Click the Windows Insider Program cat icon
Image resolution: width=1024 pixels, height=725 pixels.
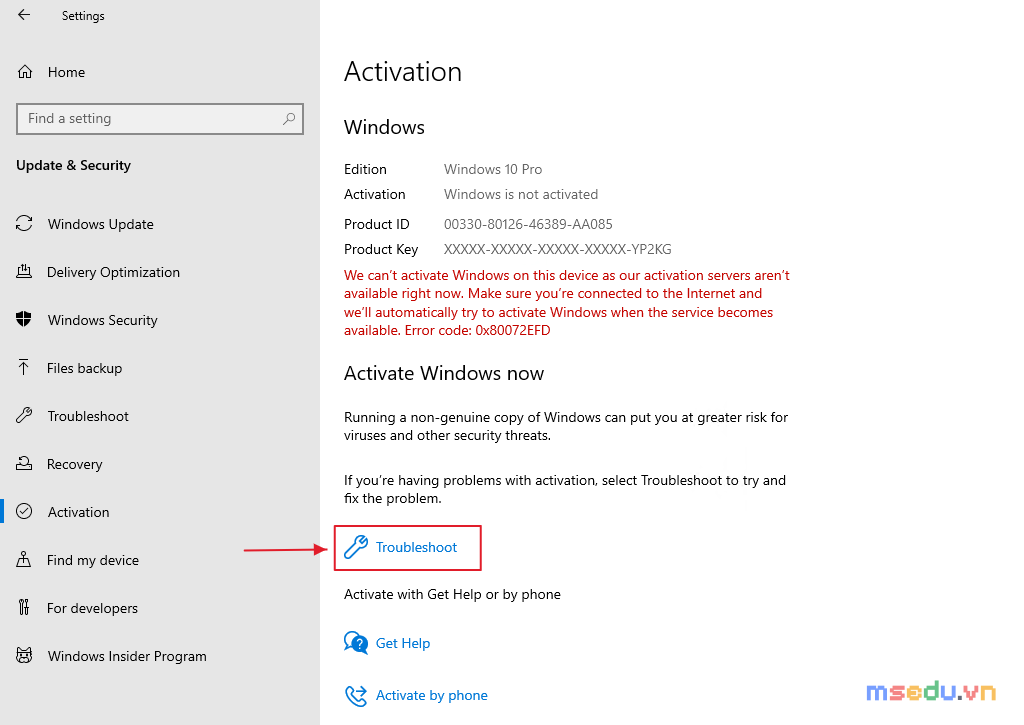tap(24, 656)
